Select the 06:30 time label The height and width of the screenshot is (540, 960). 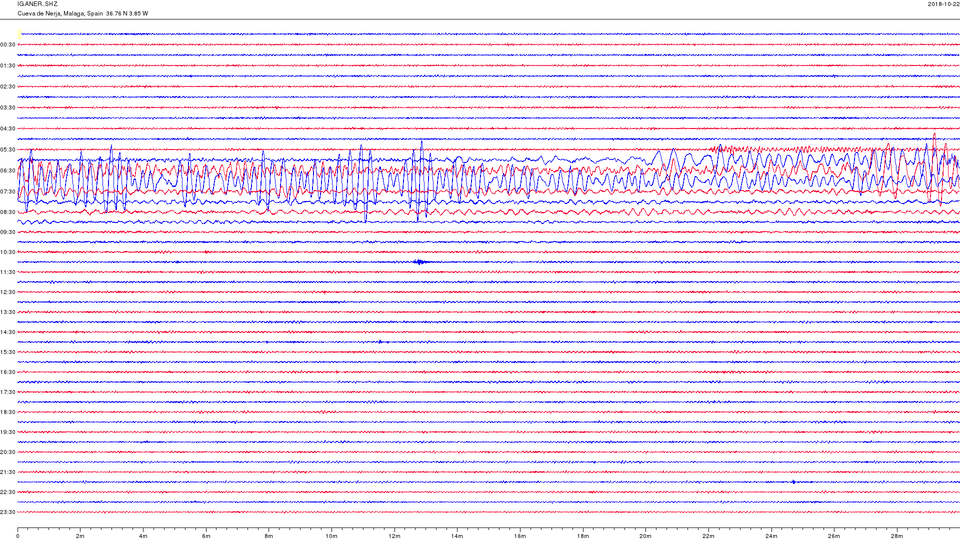coord(7,171)
